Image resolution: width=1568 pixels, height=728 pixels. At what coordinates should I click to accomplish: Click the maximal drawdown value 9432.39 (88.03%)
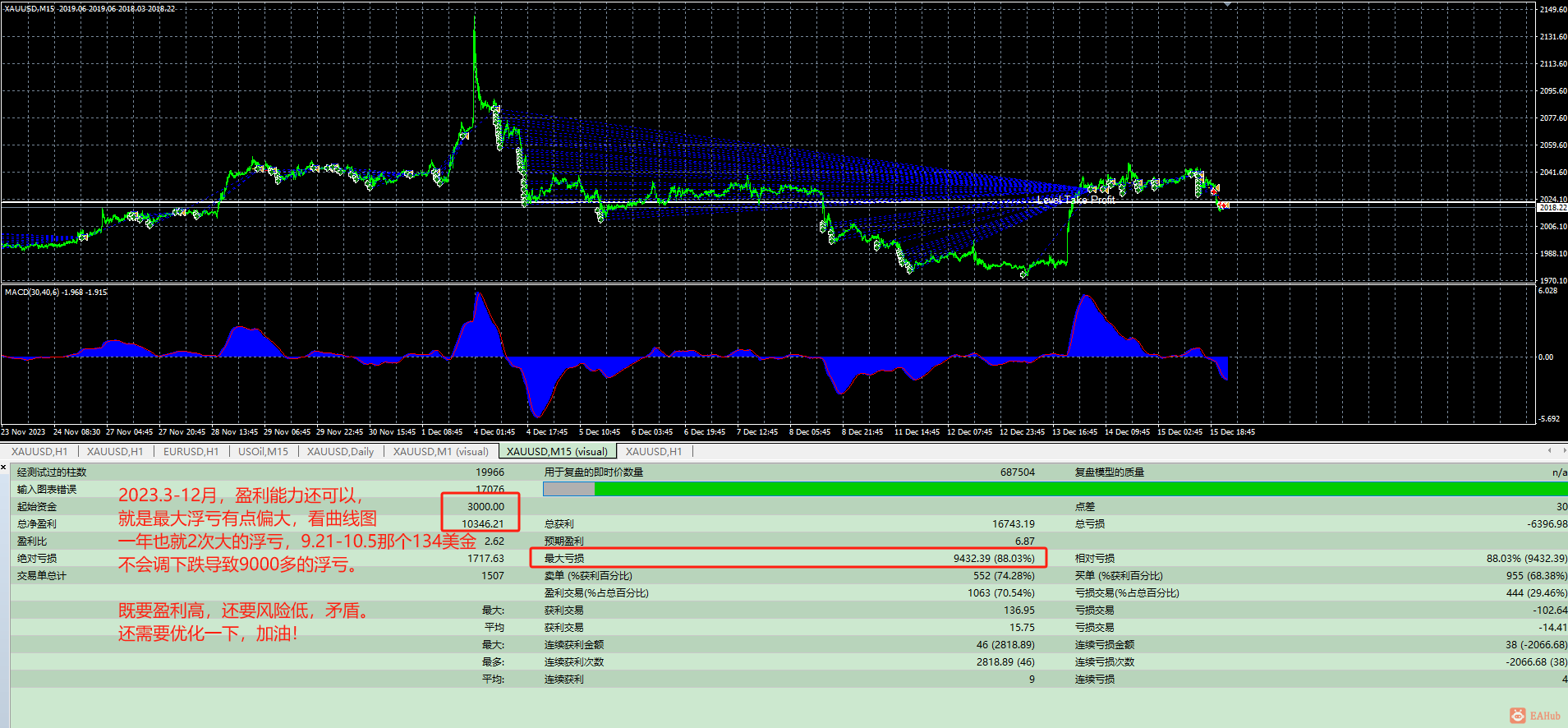(994, 559)
